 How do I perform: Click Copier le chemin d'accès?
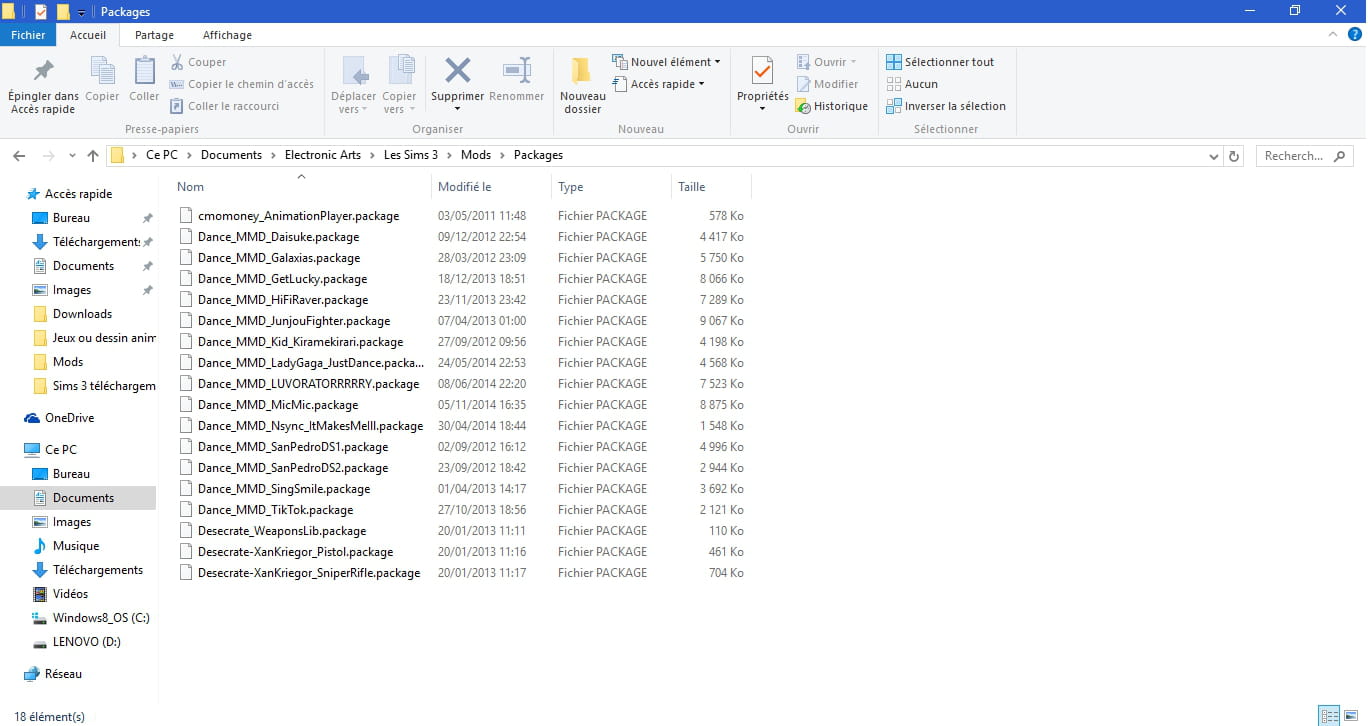click(241, 84)
